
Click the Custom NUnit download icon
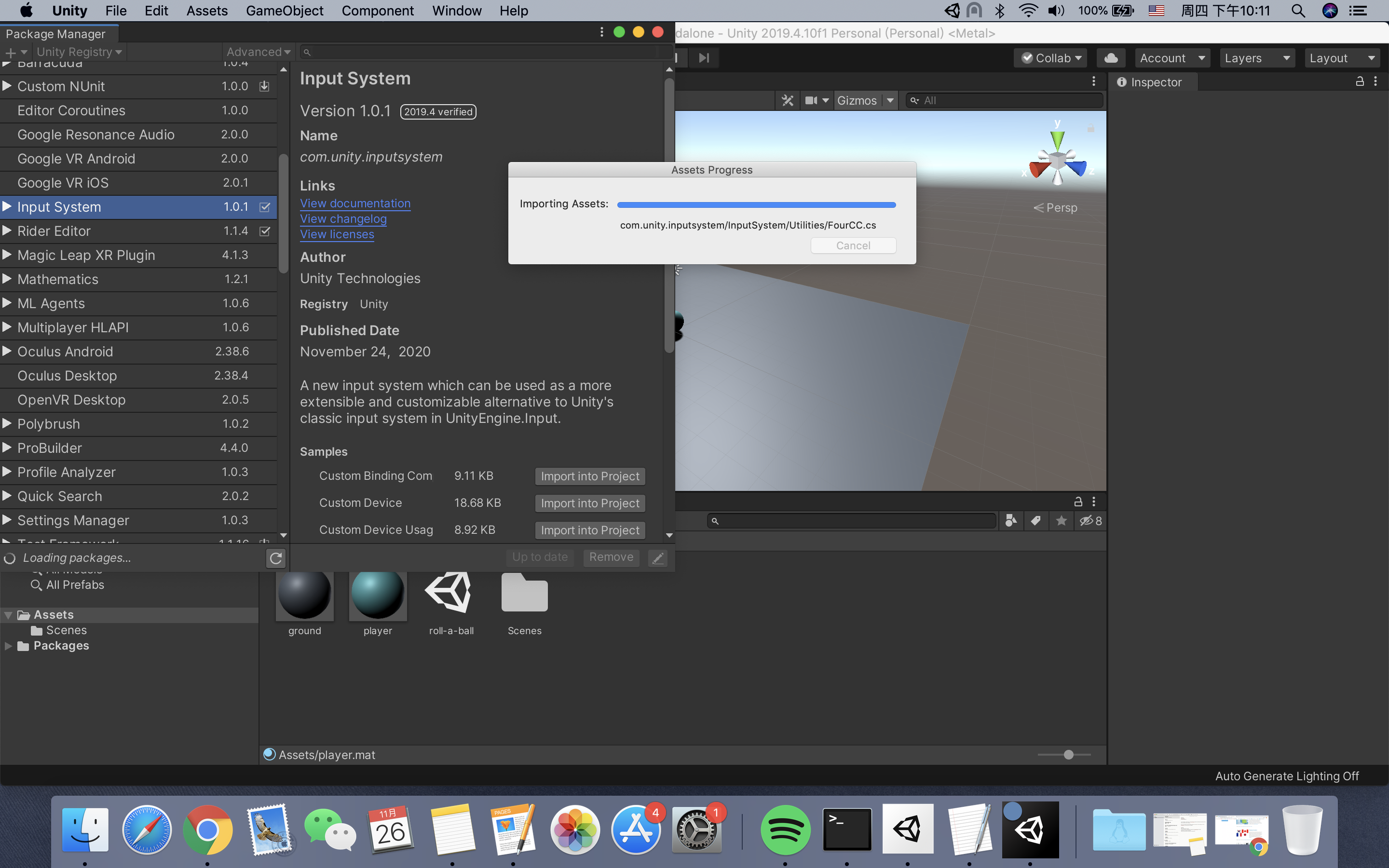[x=265, y=86]
